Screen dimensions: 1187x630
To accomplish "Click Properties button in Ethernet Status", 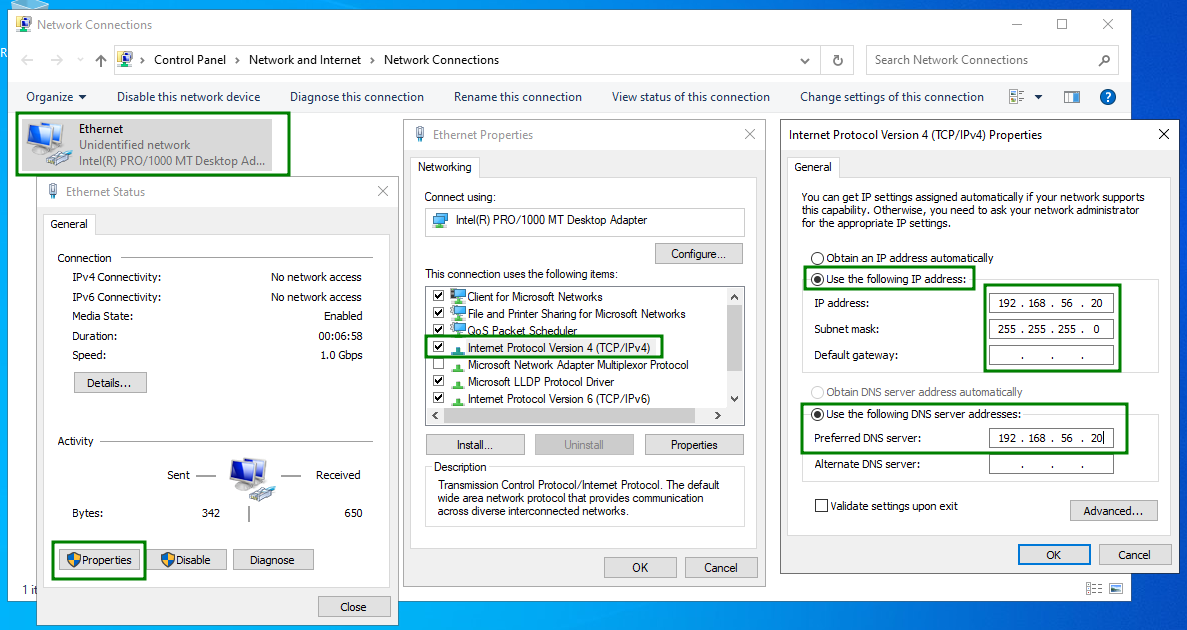I will [x=99, y=560].
